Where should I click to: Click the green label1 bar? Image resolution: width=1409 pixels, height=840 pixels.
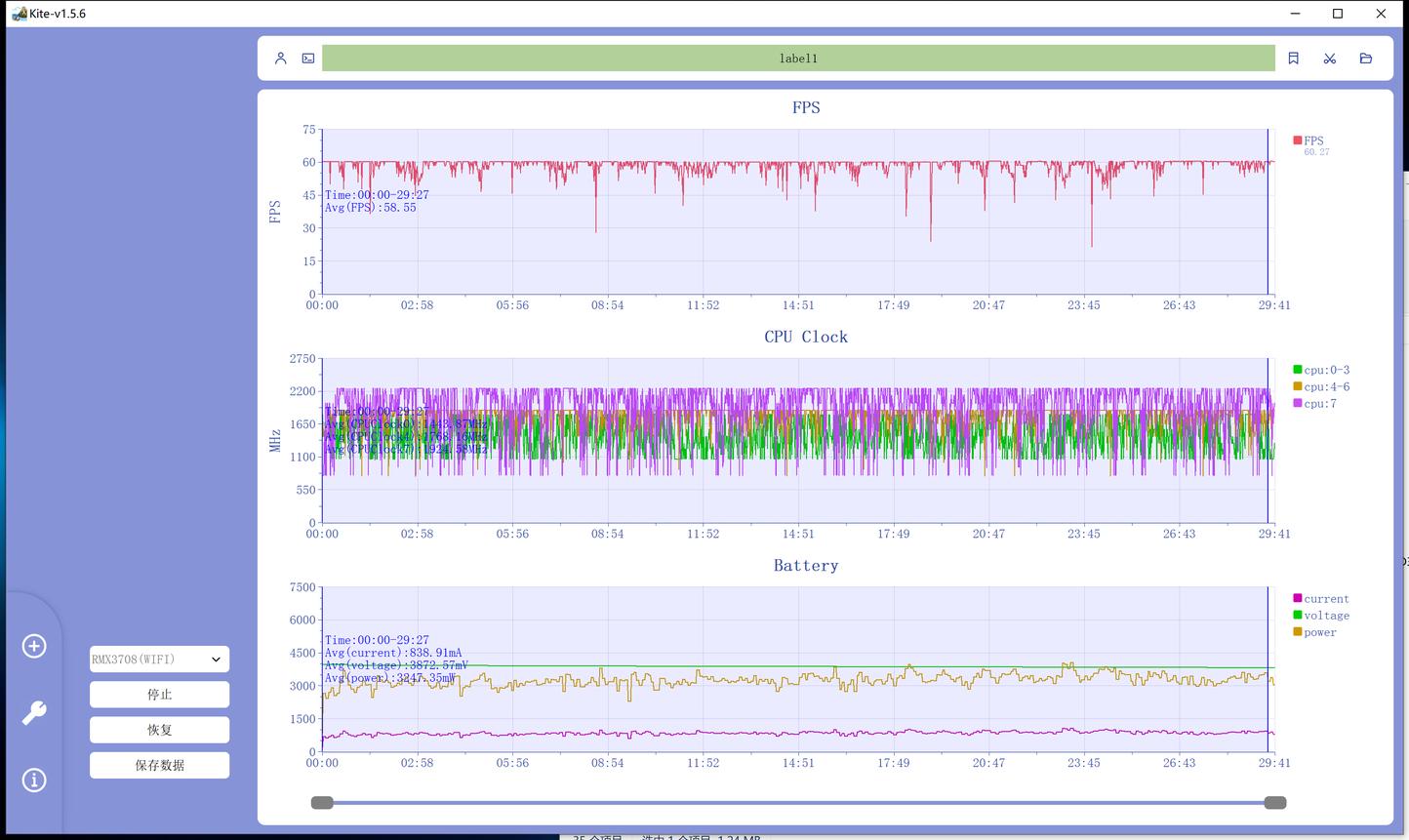798,59
